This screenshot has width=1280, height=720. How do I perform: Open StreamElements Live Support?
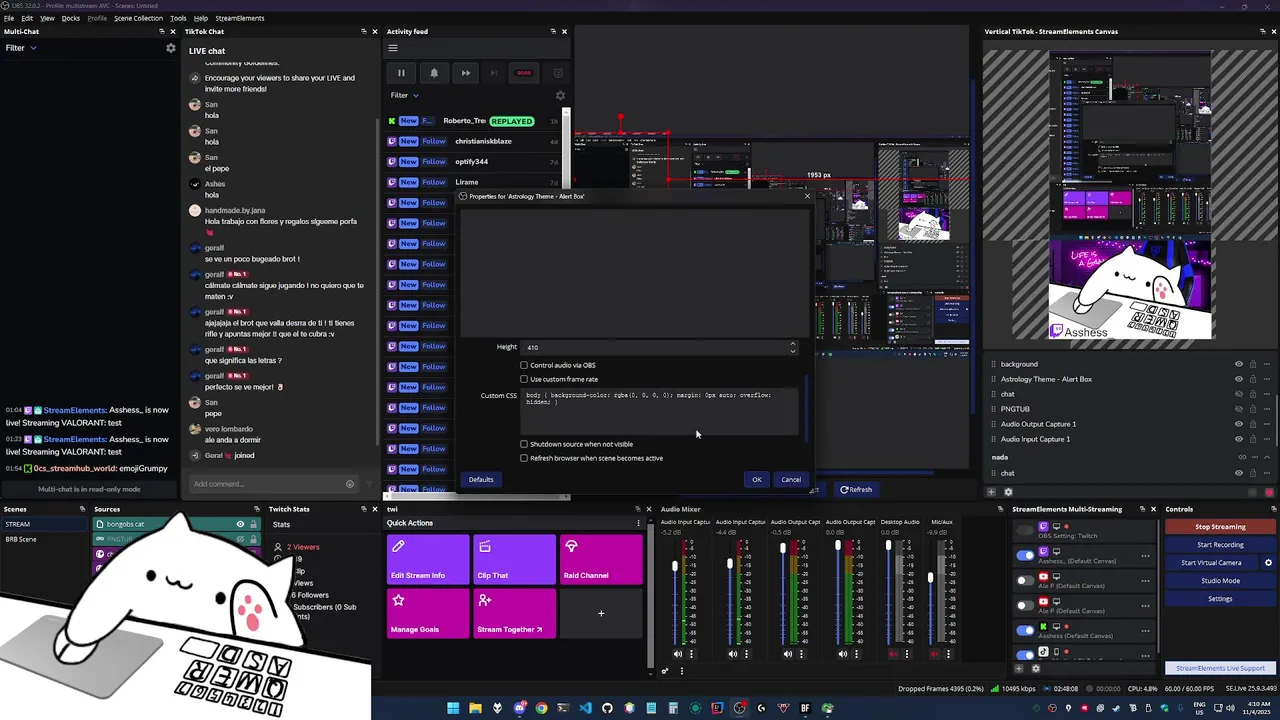(x=1220, y=668)
